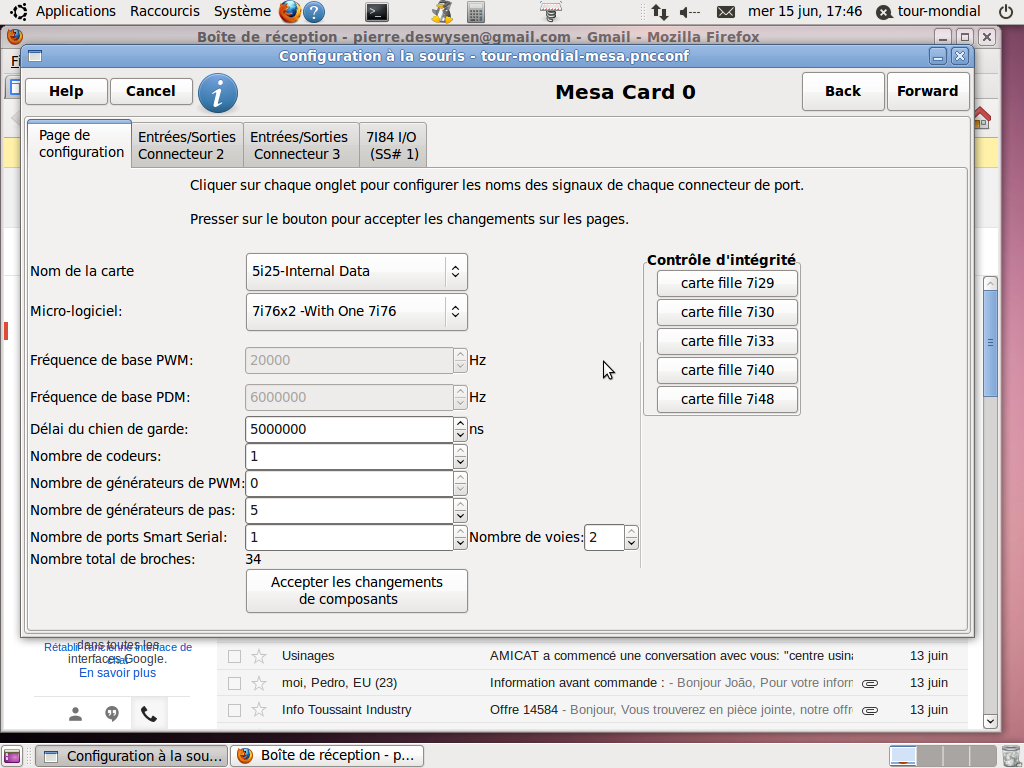
Task: Click carte fille 7i33 button
Action: [x=728, y=341]
